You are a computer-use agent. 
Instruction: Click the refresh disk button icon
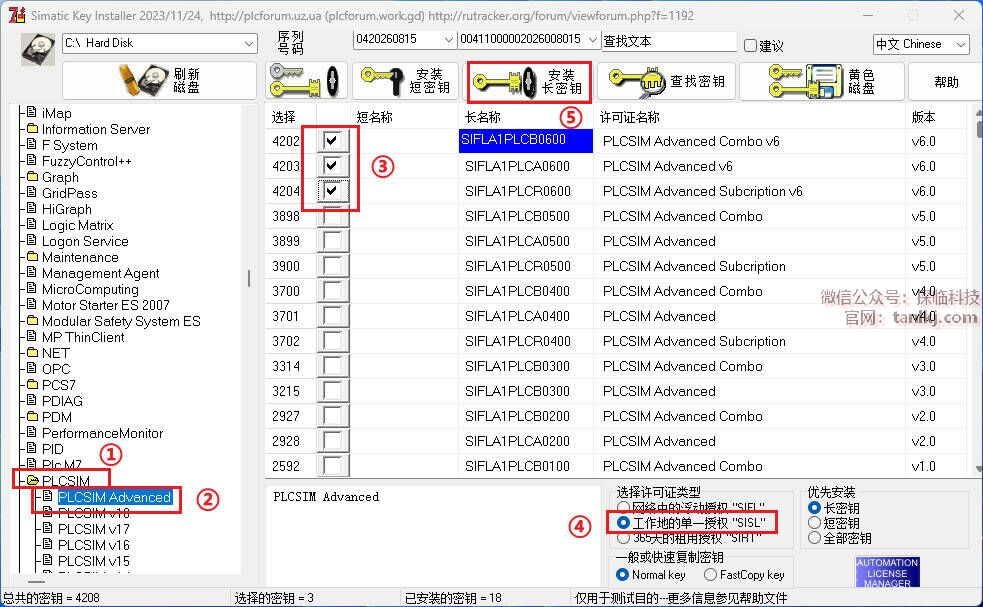coord(160,81)
